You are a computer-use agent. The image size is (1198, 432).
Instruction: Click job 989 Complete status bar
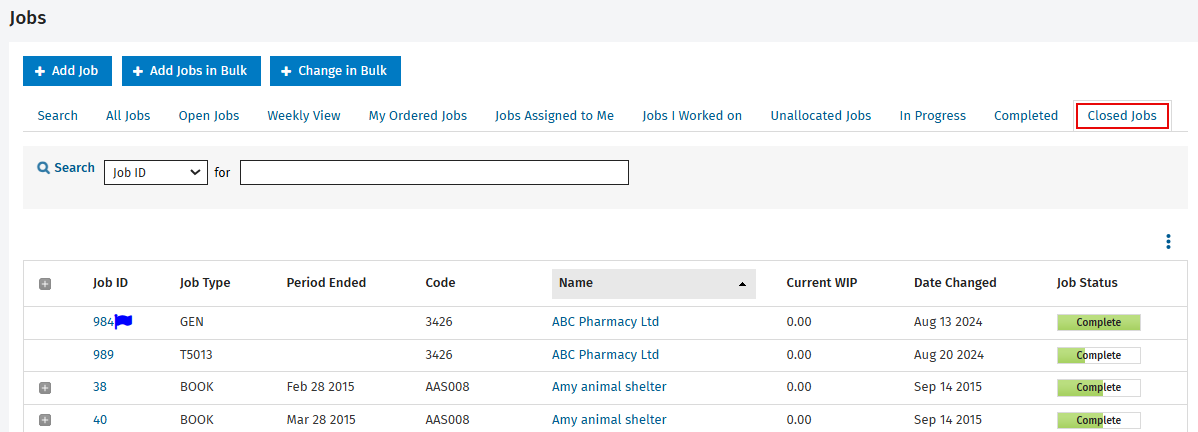pos(1099,356)
